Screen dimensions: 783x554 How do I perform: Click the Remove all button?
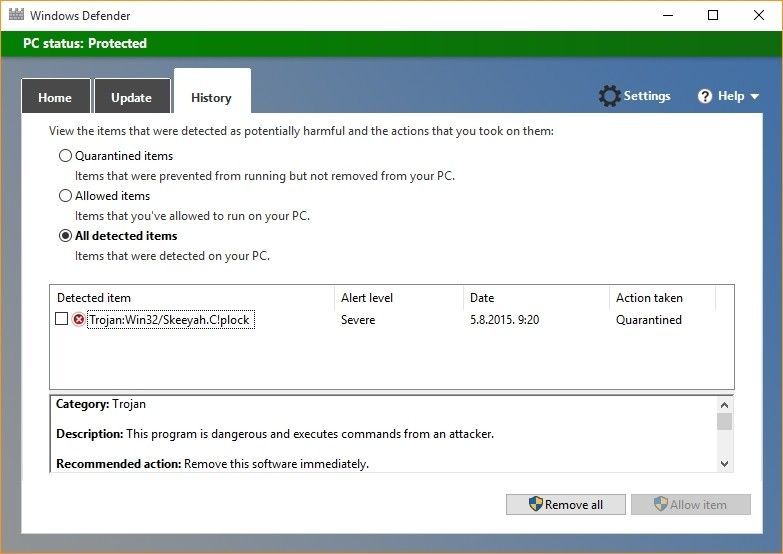(x=565, y=505)
